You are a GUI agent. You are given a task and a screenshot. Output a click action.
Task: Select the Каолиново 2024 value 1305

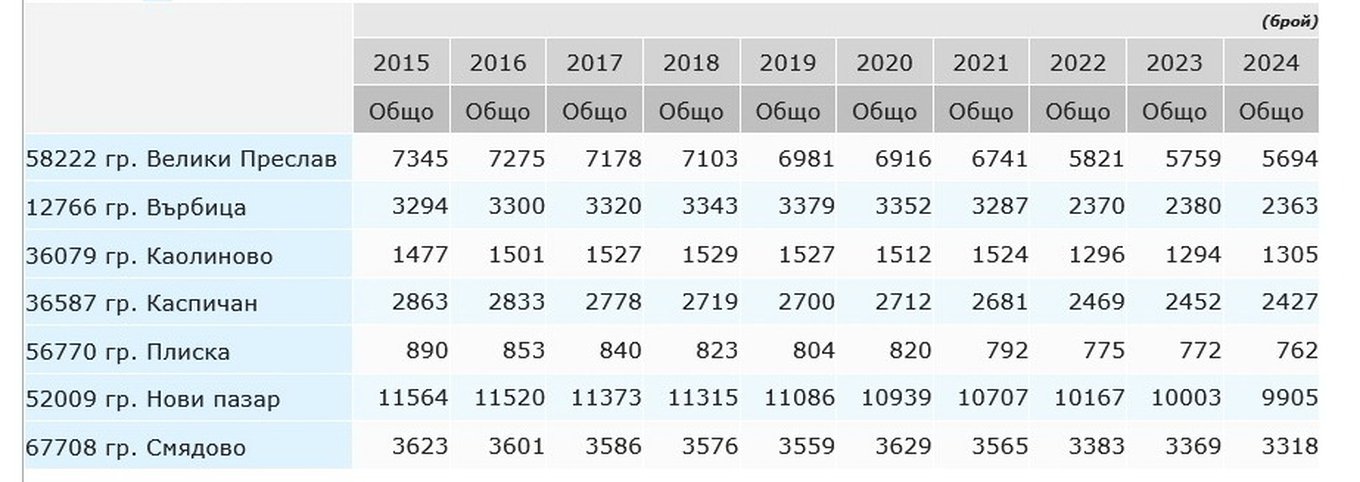(1290, 255)
